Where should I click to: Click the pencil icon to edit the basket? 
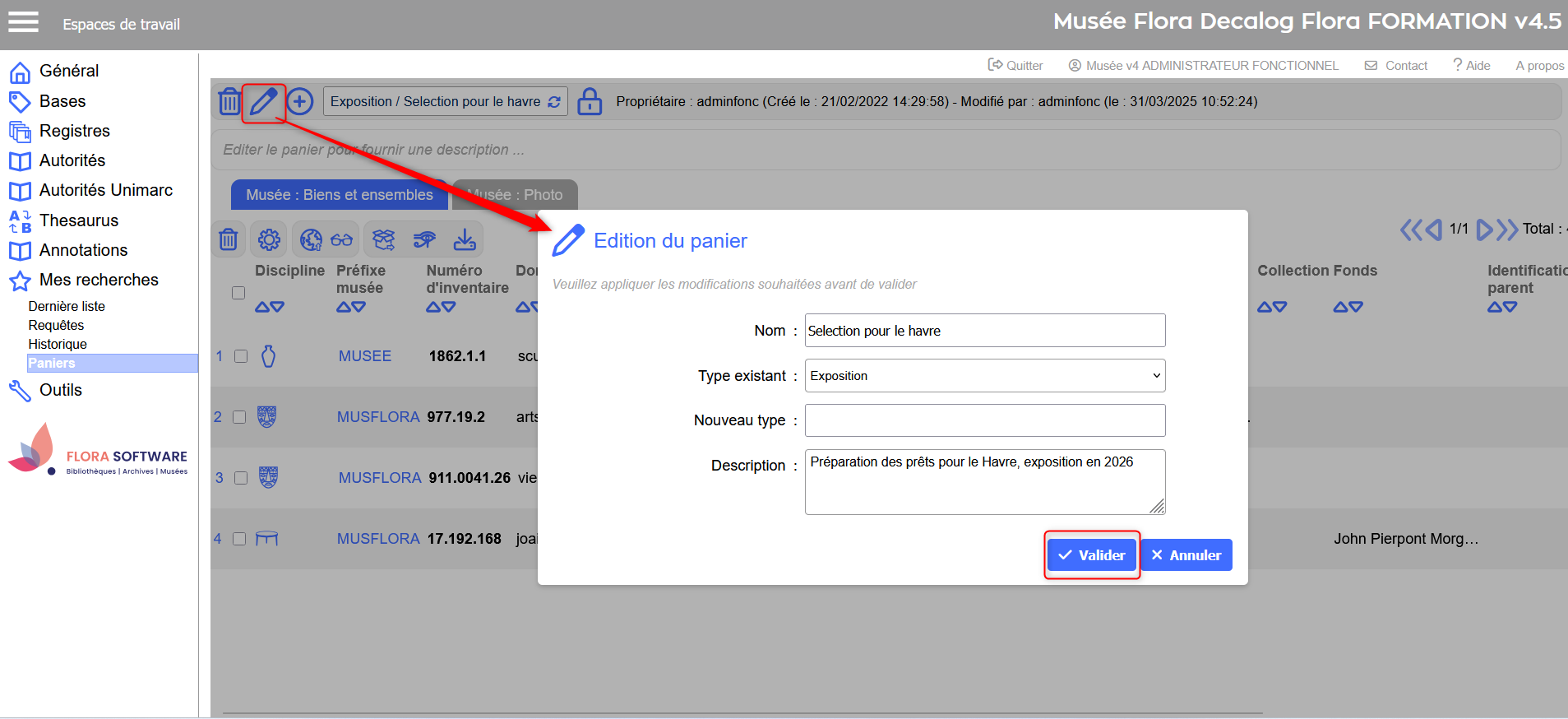pos(263,102)
